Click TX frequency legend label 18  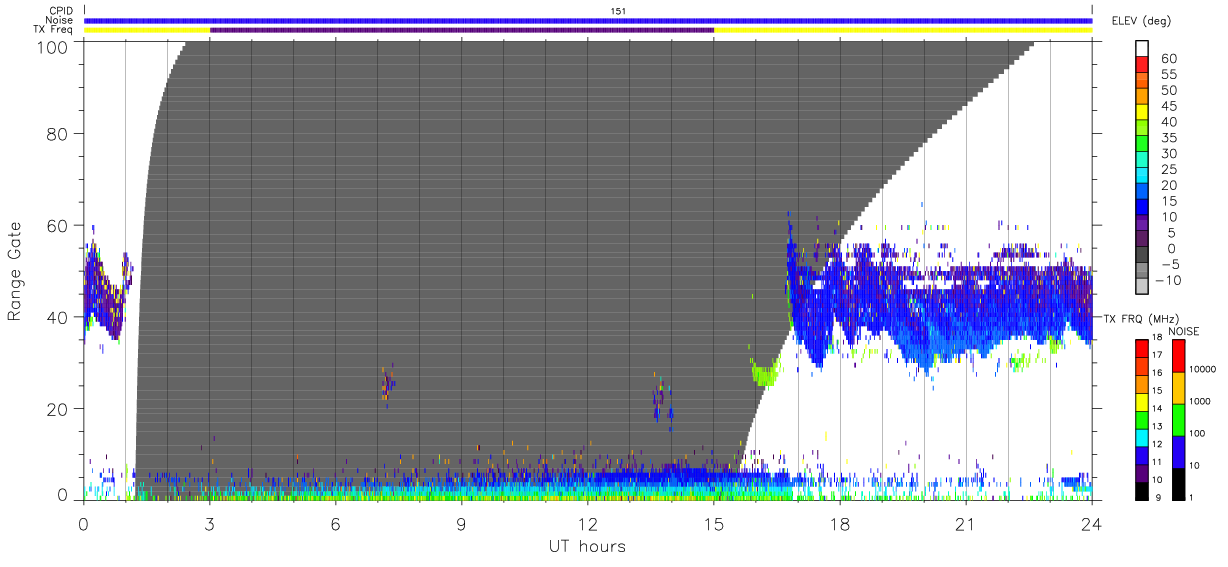1157,337
